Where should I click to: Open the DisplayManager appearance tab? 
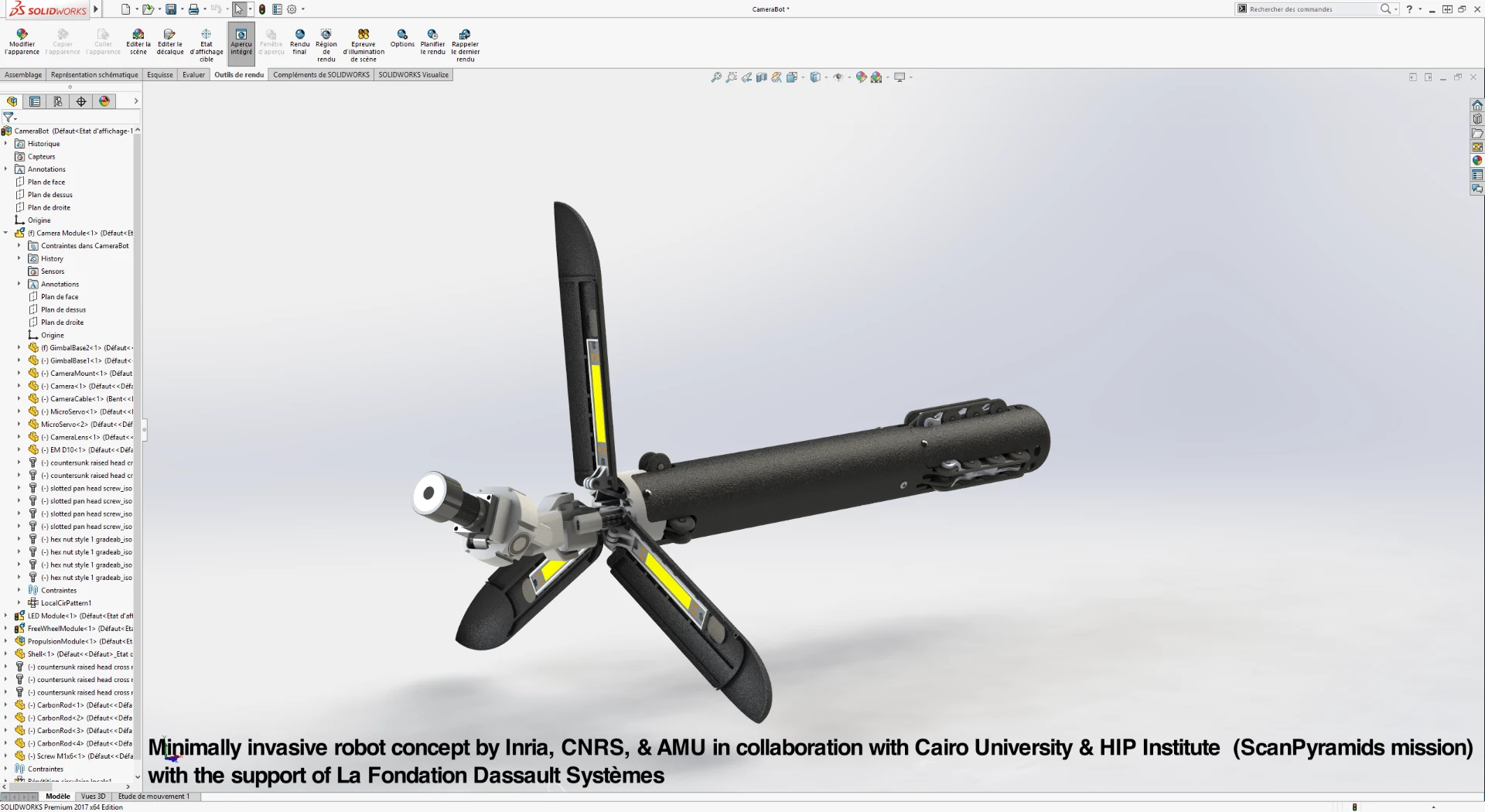[x=104, y=101]
